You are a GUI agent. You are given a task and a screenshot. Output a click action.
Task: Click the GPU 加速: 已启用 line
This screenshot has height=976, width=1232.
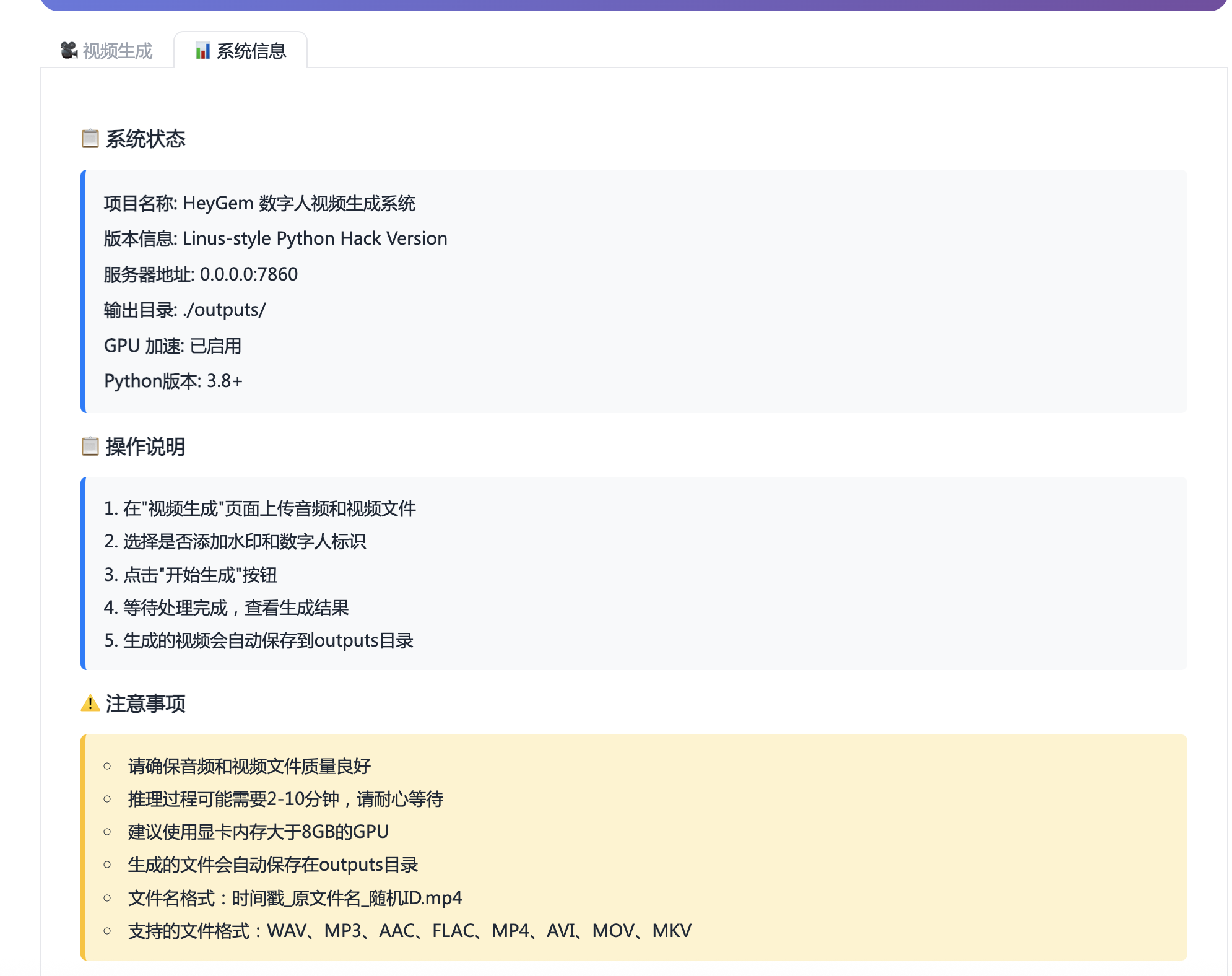tap(173, 346)
